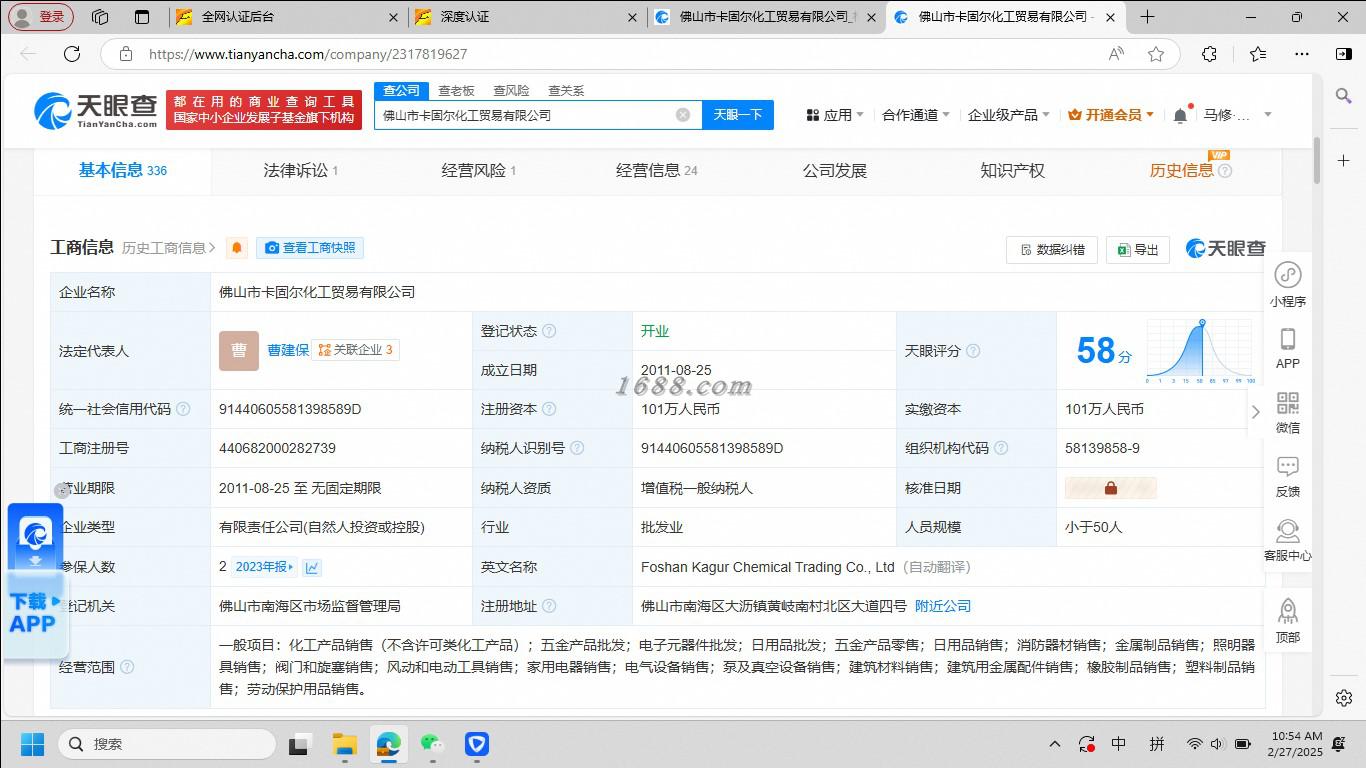Open 合作通道 dropdown menu
This screenshot has width=1366, height=768.
tap(916, 115)
